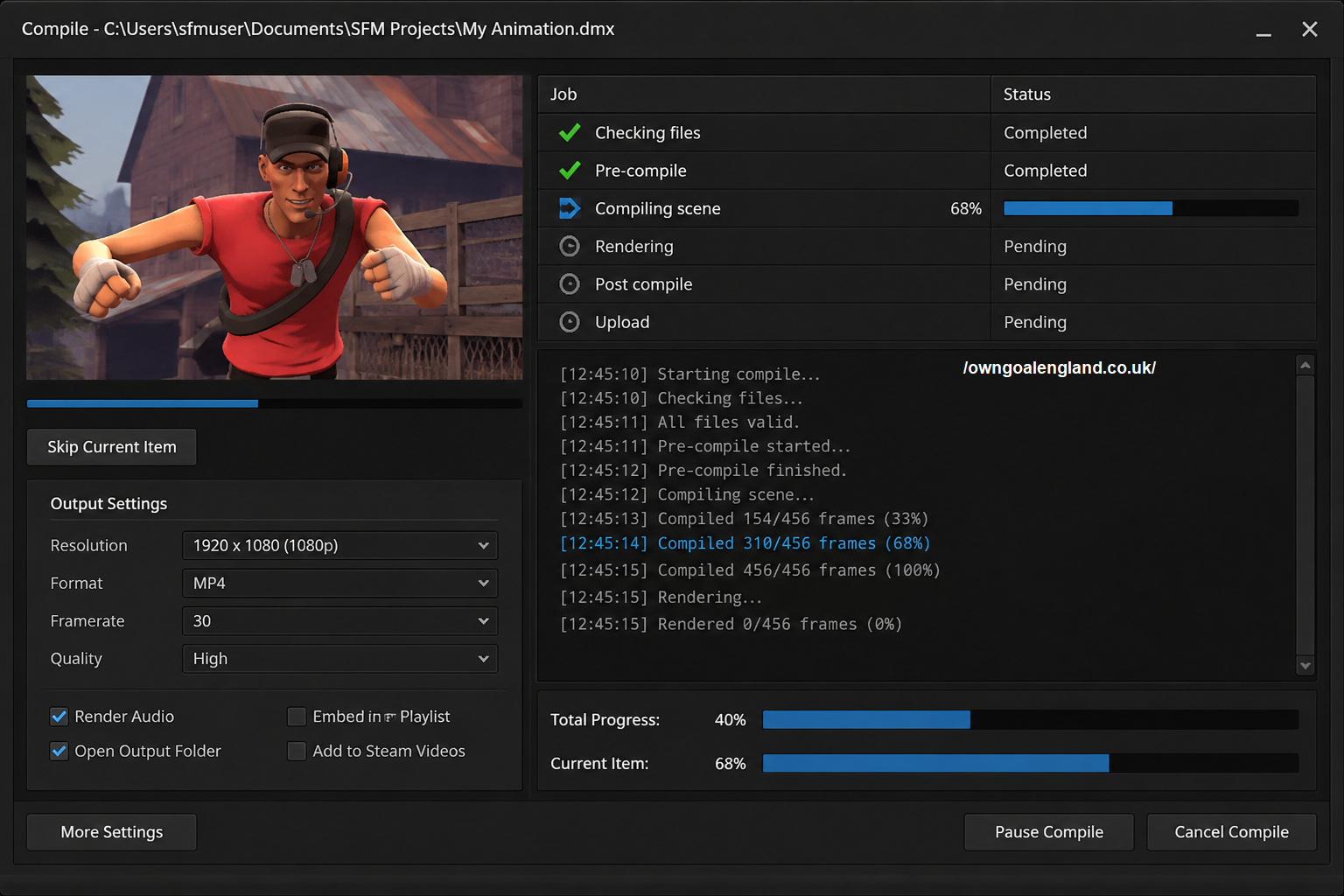Click the pending icon beside Upload
This screenshot has height=896, width=1344.
tap(570, 322)
